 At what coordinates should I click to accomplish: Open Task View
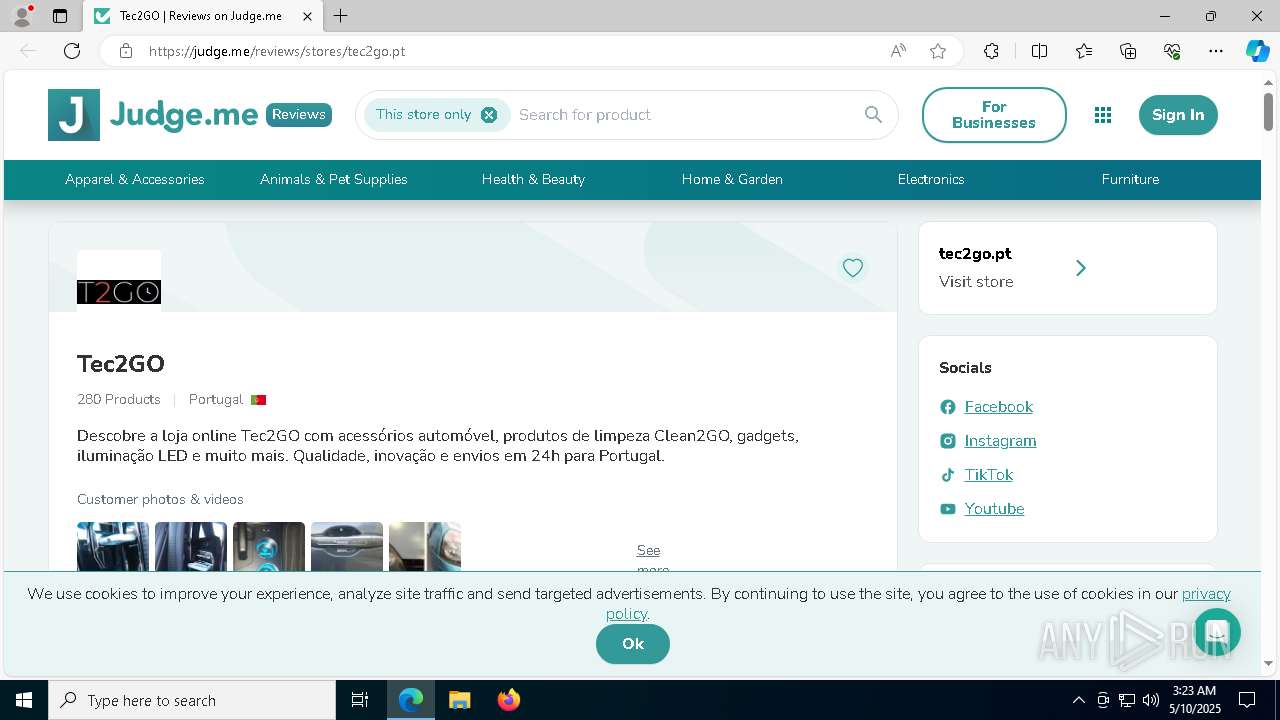pos(360,700)
